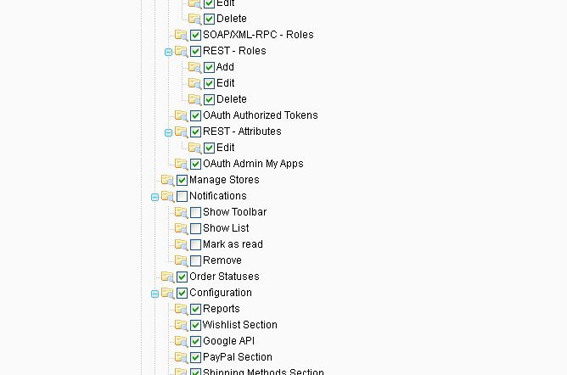
Task: Uncheck PayPal Section checkbox
Action: [195, 358]
